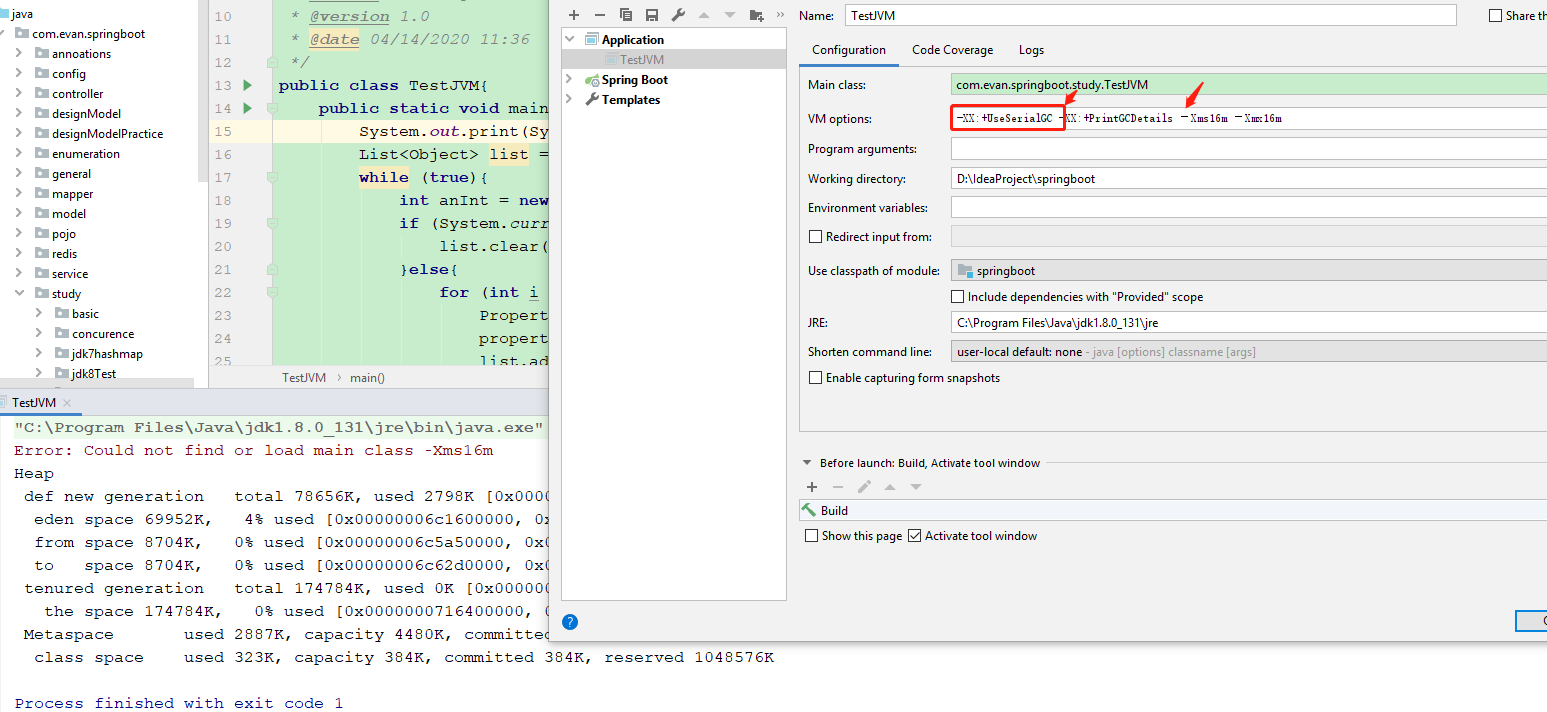This screenshot has height=712, width=1547.
Task: Click into the VM options field
Action: tap(1249, 118)
